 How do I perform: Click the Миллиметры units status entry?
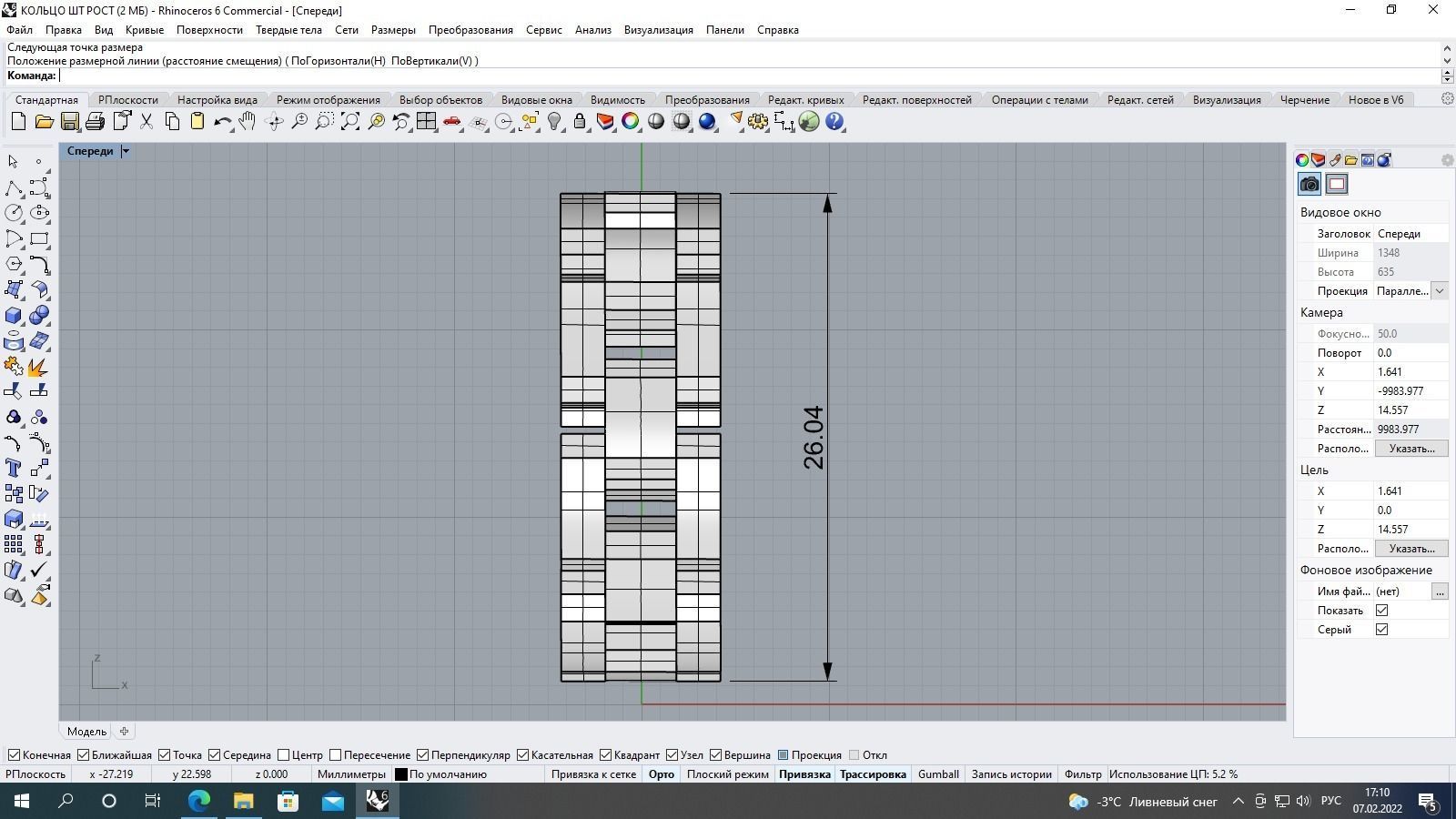pos(351,774)
